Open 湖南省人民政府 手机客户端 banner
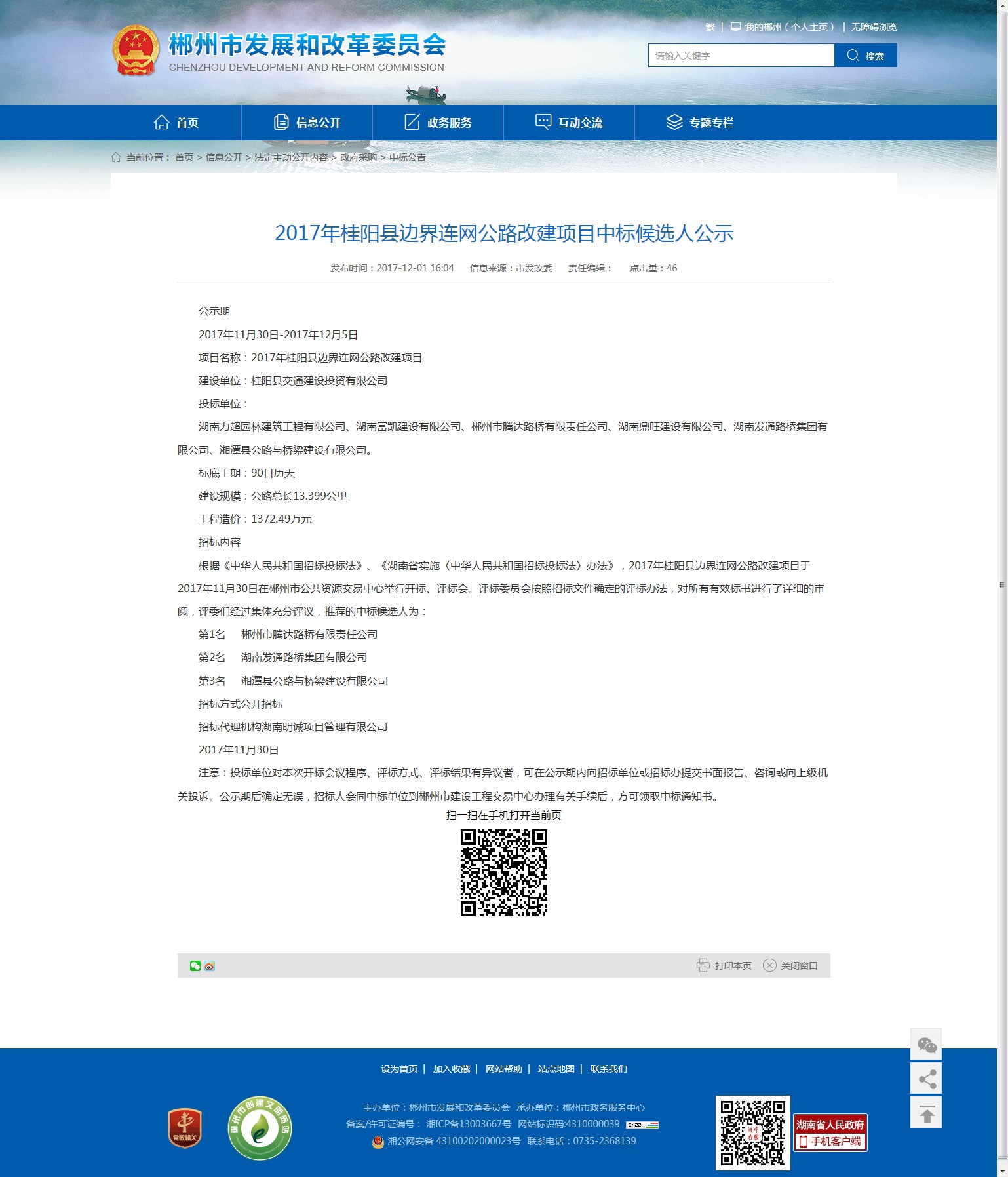This screenshot has width=1008, height=1177. pos(830,1132)
